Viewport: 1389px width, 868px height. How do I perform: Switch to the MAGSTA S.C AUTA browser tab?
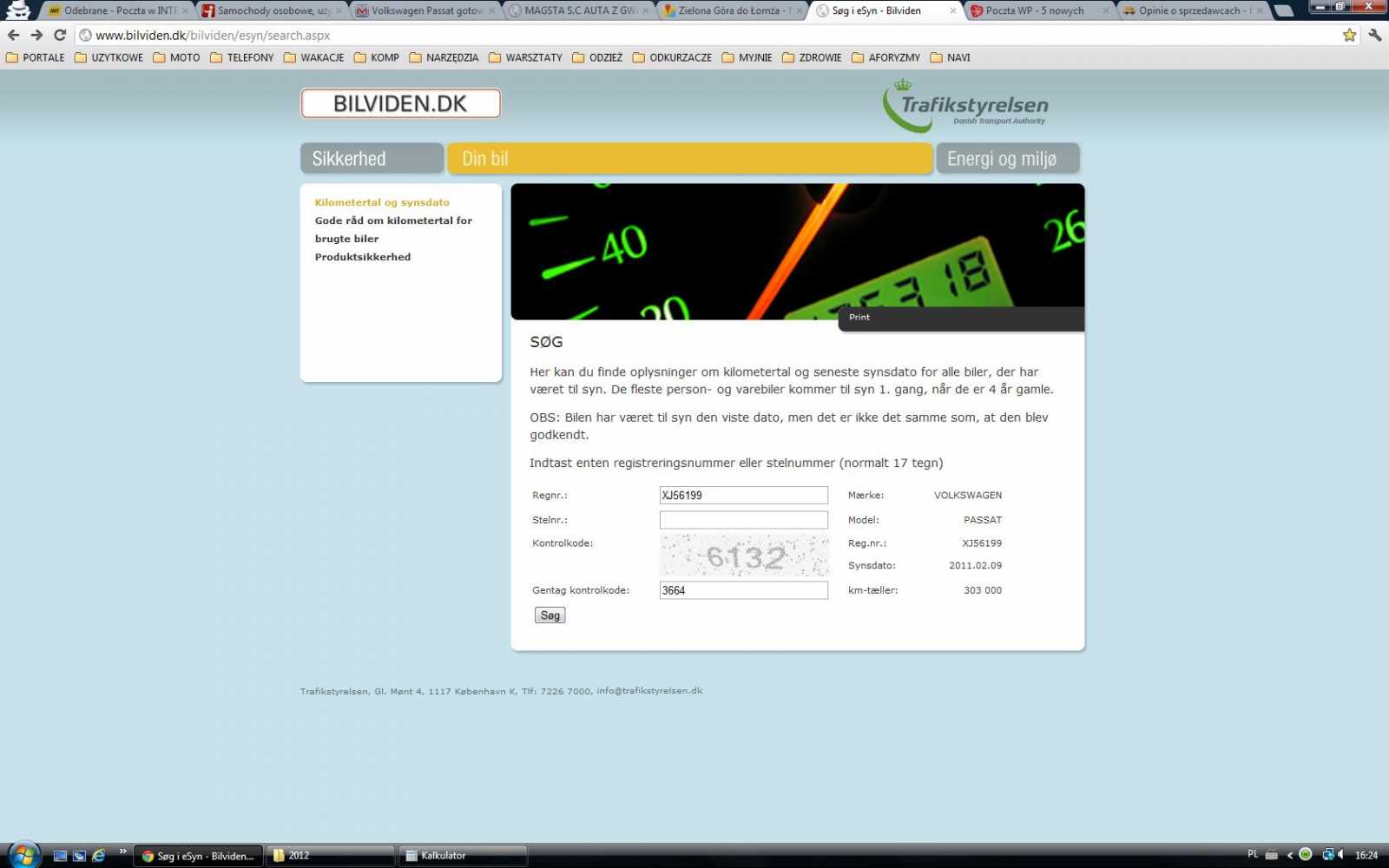click(x=577, y=11)
